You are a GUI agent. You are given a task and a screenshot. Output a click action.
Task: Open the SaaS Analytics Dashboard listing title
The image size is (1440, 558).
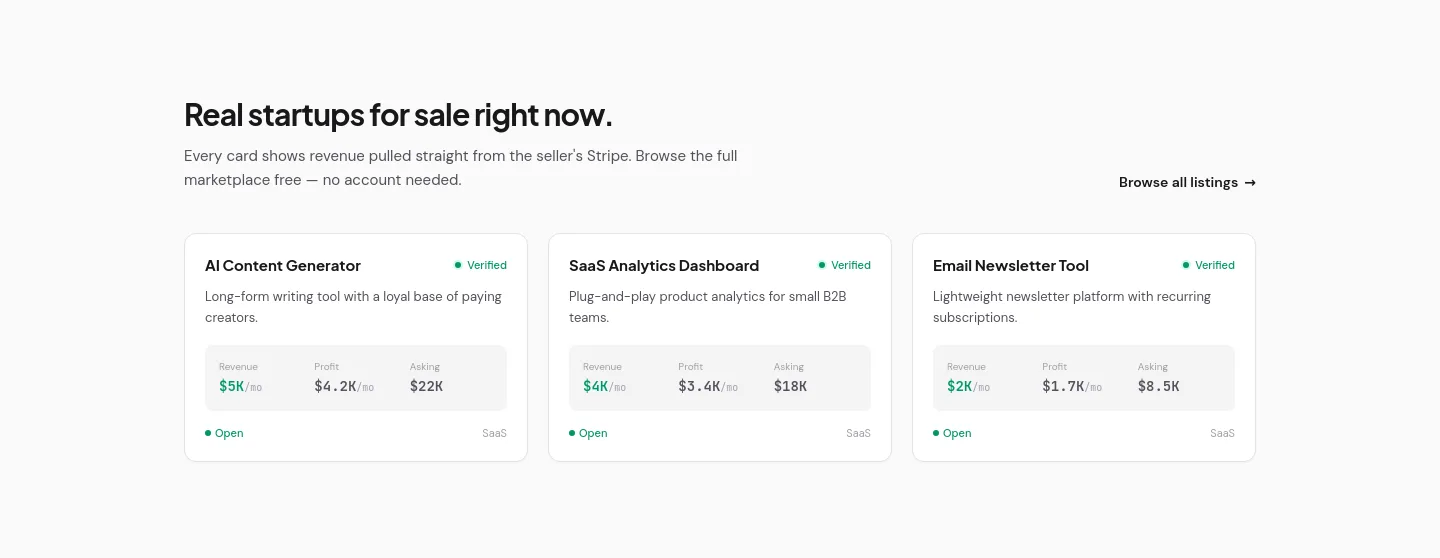click(x=664, y=265)
